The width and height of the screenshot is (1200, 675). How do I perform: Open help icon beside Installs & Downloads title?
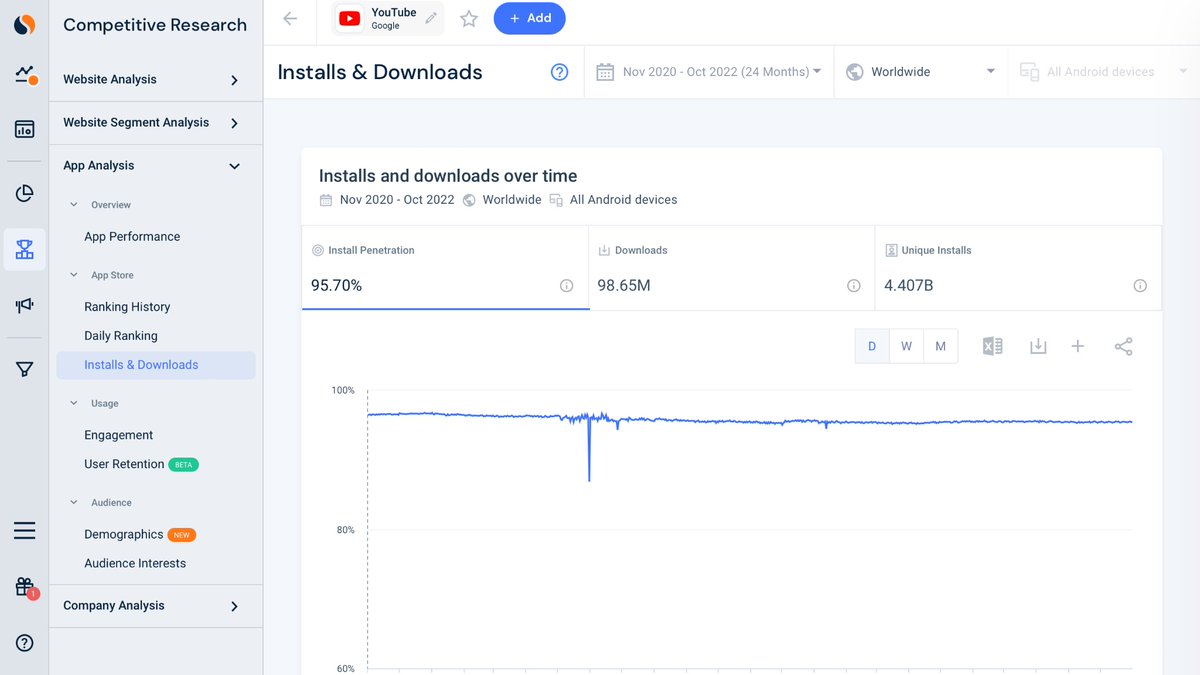560,72
